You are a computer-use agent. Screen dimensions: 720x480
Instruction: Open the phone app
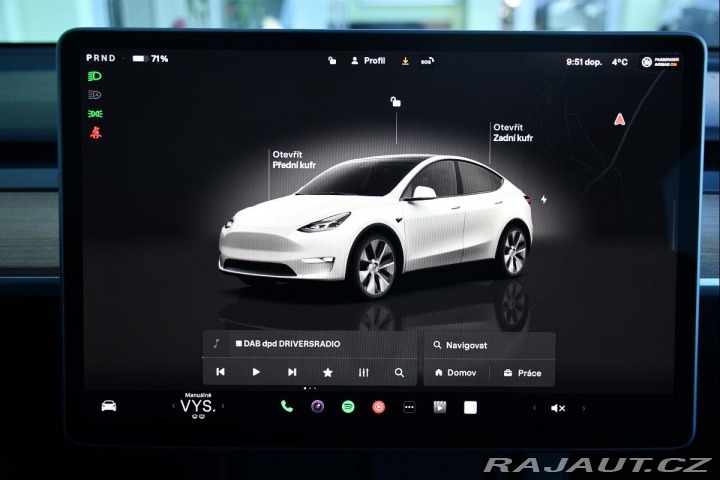pyautogui.click(x=287, y=406)
